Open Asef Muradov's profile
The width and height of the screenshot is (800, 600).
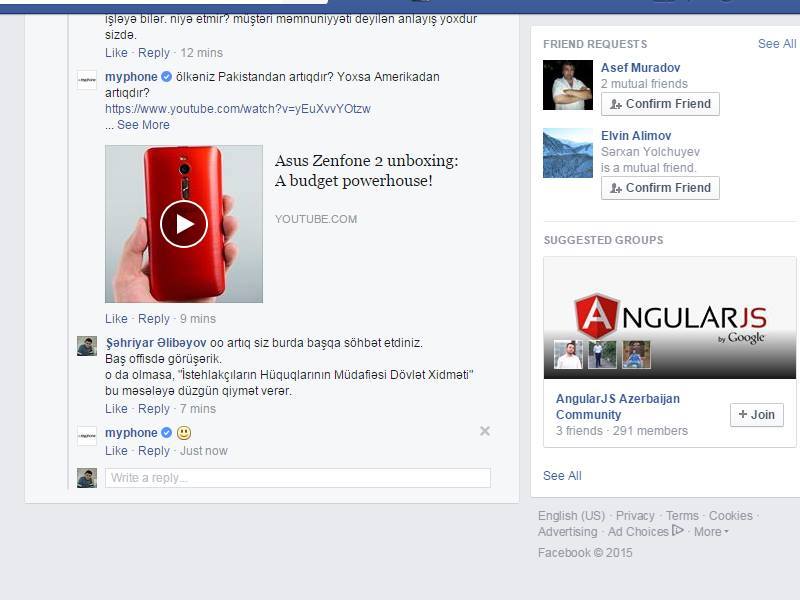tap(640, 67)
